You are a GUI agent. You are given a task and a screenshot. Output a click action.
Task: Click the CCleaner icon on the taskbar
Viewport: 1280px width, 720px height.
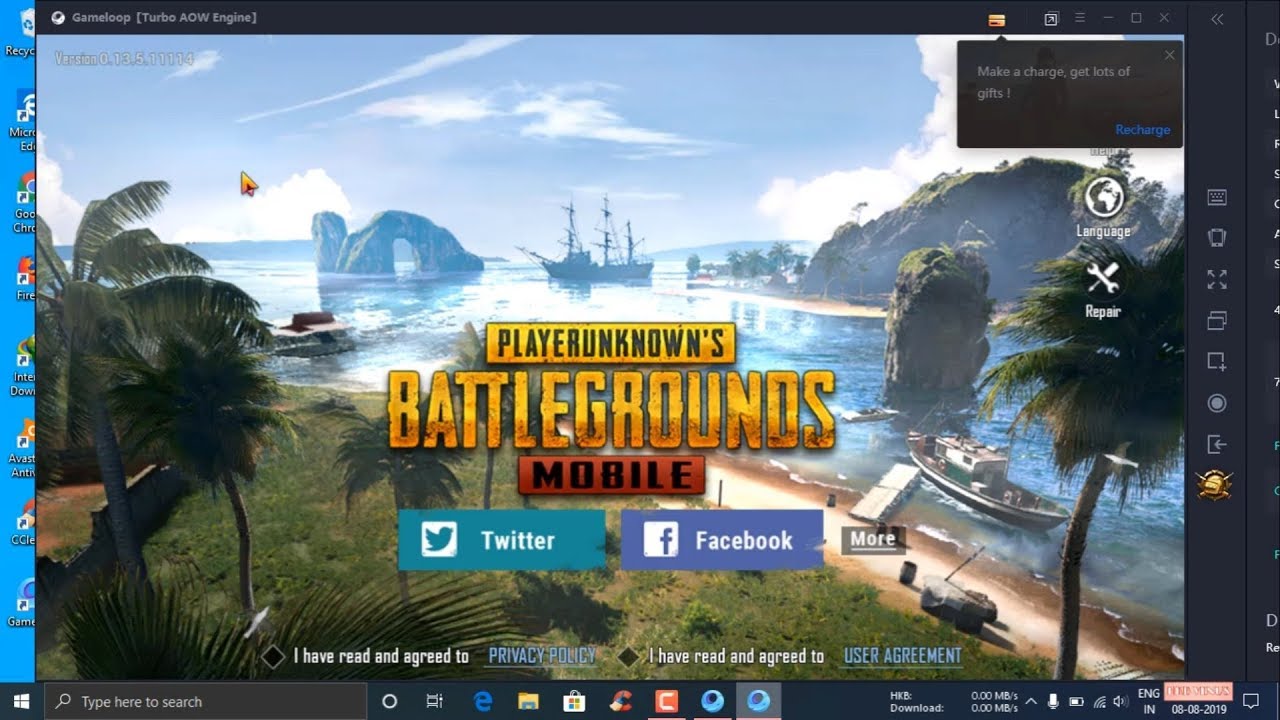pyautogui.click(x=621, y=701)
